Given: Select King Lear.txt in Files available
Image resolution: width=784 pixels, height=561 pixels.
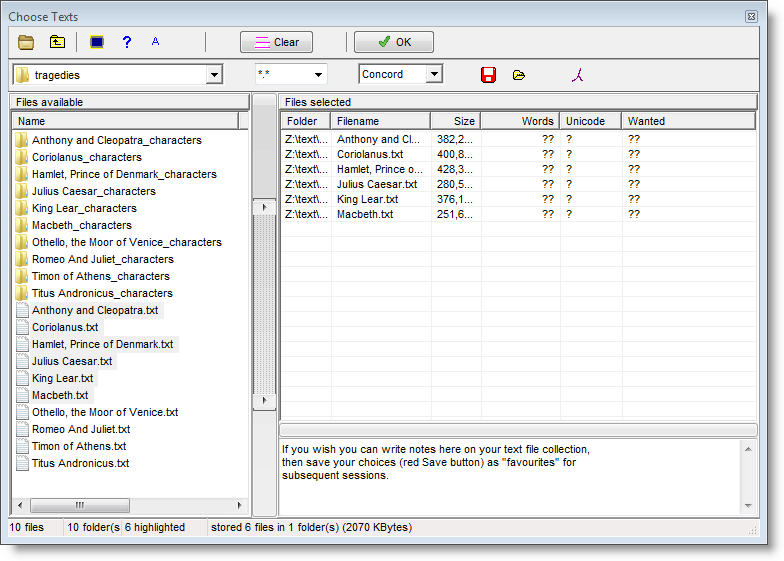Looking at the screenshot, I should (56, 378).
